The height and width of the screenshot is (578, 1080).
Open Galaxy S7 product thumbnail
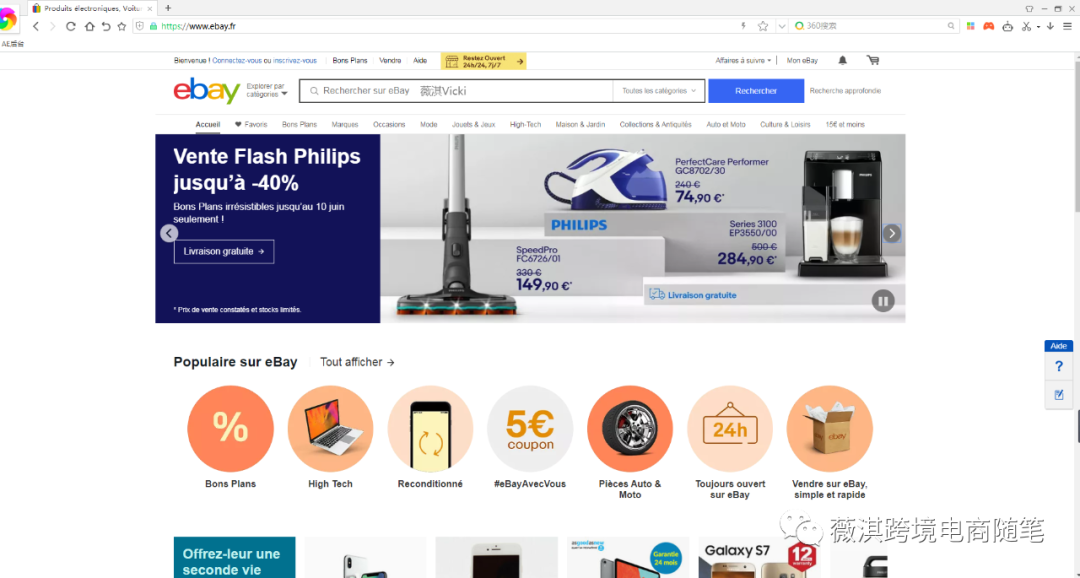(x=758, y=557)
